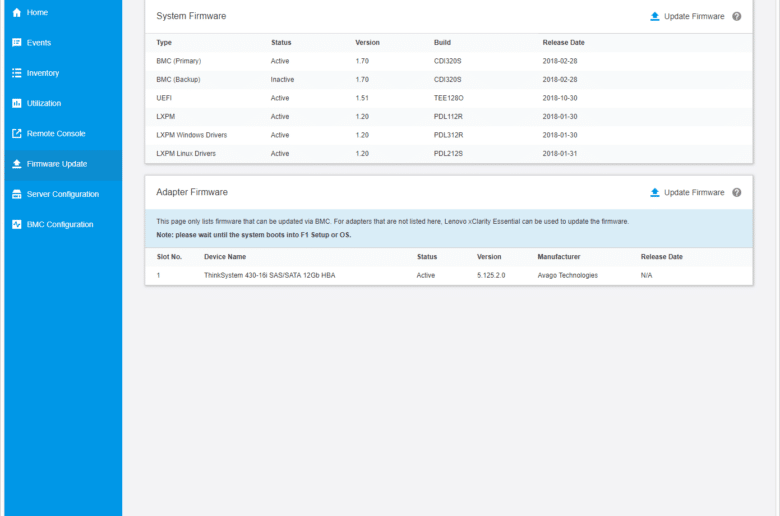This screenshot has width=780, height=516.
Task: Click the N/A release date cell
Action: click(646, 275)
